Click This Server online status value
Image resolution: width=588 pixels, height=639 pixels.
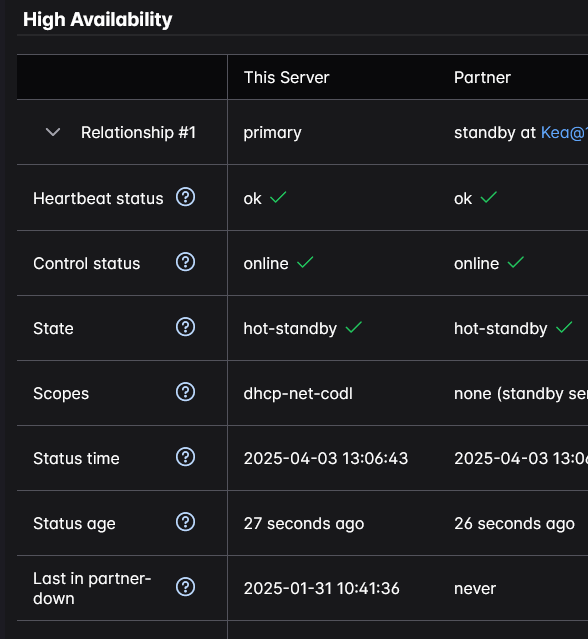click(266, 264)
